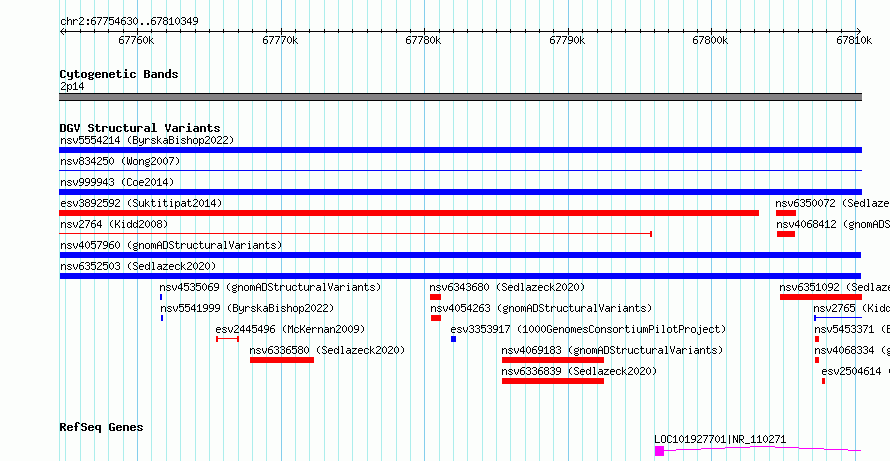Select the nsv4068412 red marker
The width and height of the screenshot is (890, 461).
(786, 234)
